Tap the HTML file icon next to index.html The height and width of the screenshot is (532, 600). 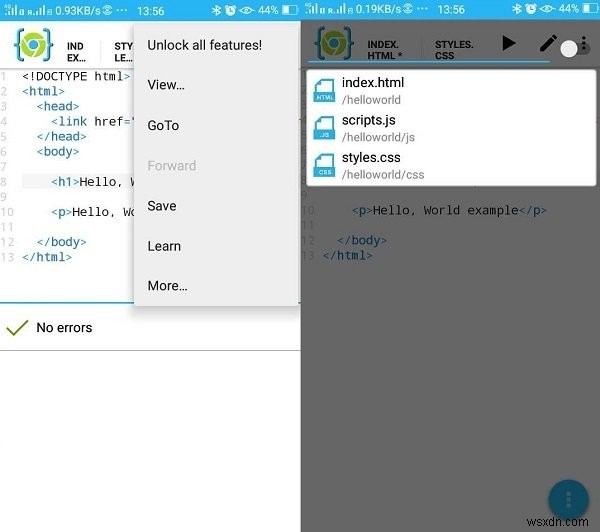pyautogui.click(x=324, y=90)
